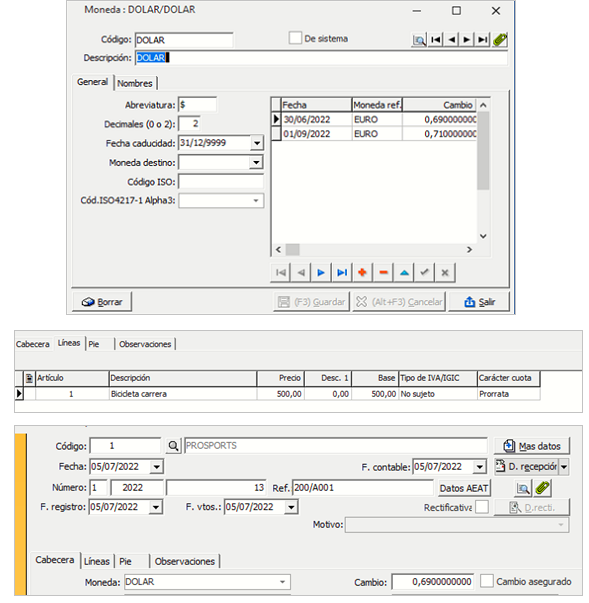Click (Alt+F3) Cancelar button
The height and width of the screenshot is (603, 589).
(x=399, y=302)
